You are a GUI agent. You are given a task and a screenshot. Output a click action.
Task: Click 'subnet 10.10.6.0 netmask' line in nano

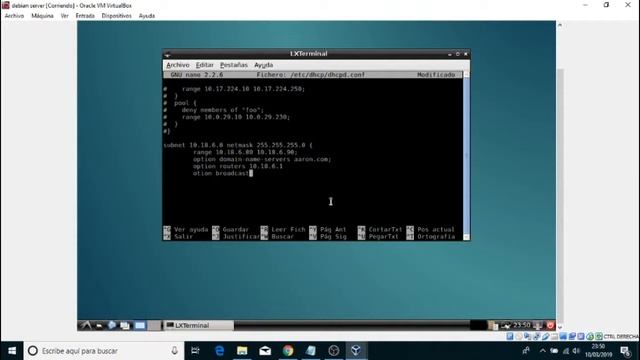click(238, 145)
